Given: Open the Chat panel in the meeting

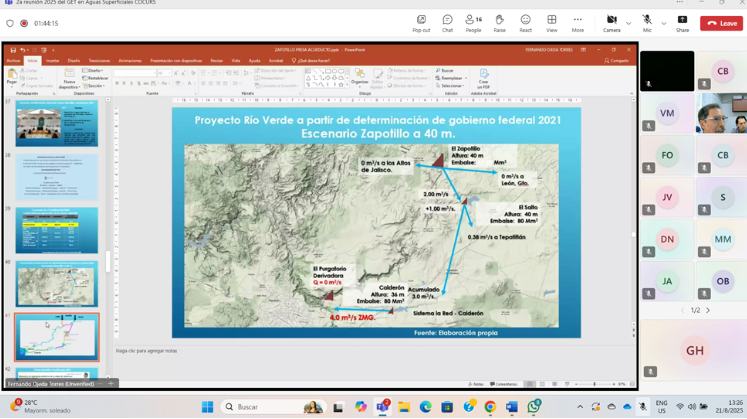Looking at the screenshot, I should 447,23.
